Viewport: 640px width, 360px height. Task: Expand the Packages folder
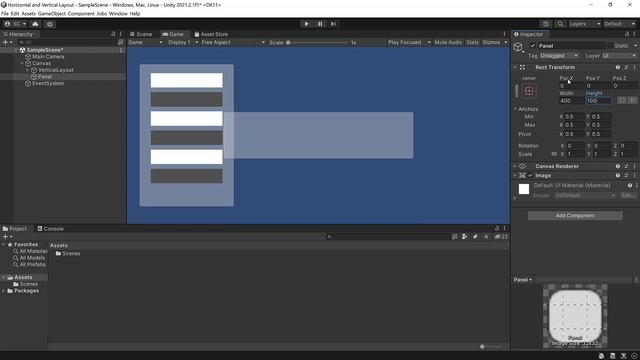[4, 291]
